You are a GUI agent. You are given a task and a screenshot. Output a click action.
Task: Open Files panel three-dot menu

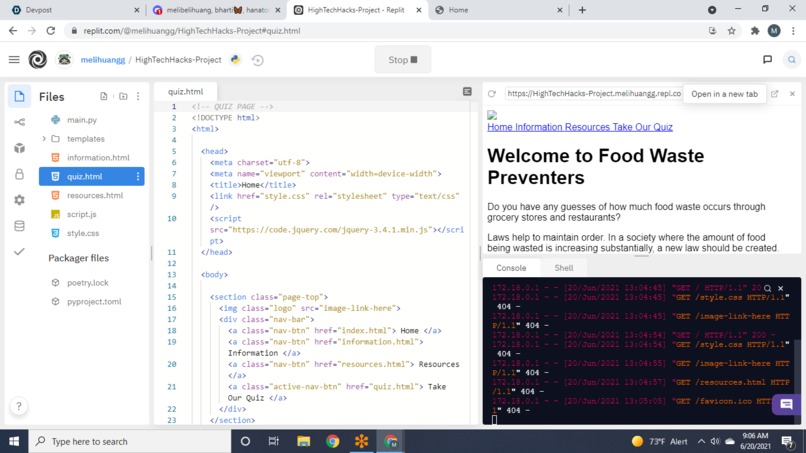[x=138, y=96]
